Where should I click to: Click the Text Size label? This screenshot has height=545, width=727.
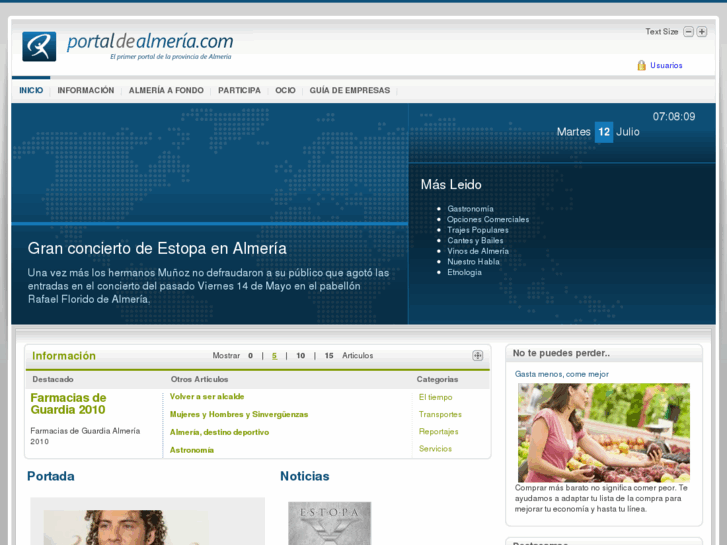point(662,32)
